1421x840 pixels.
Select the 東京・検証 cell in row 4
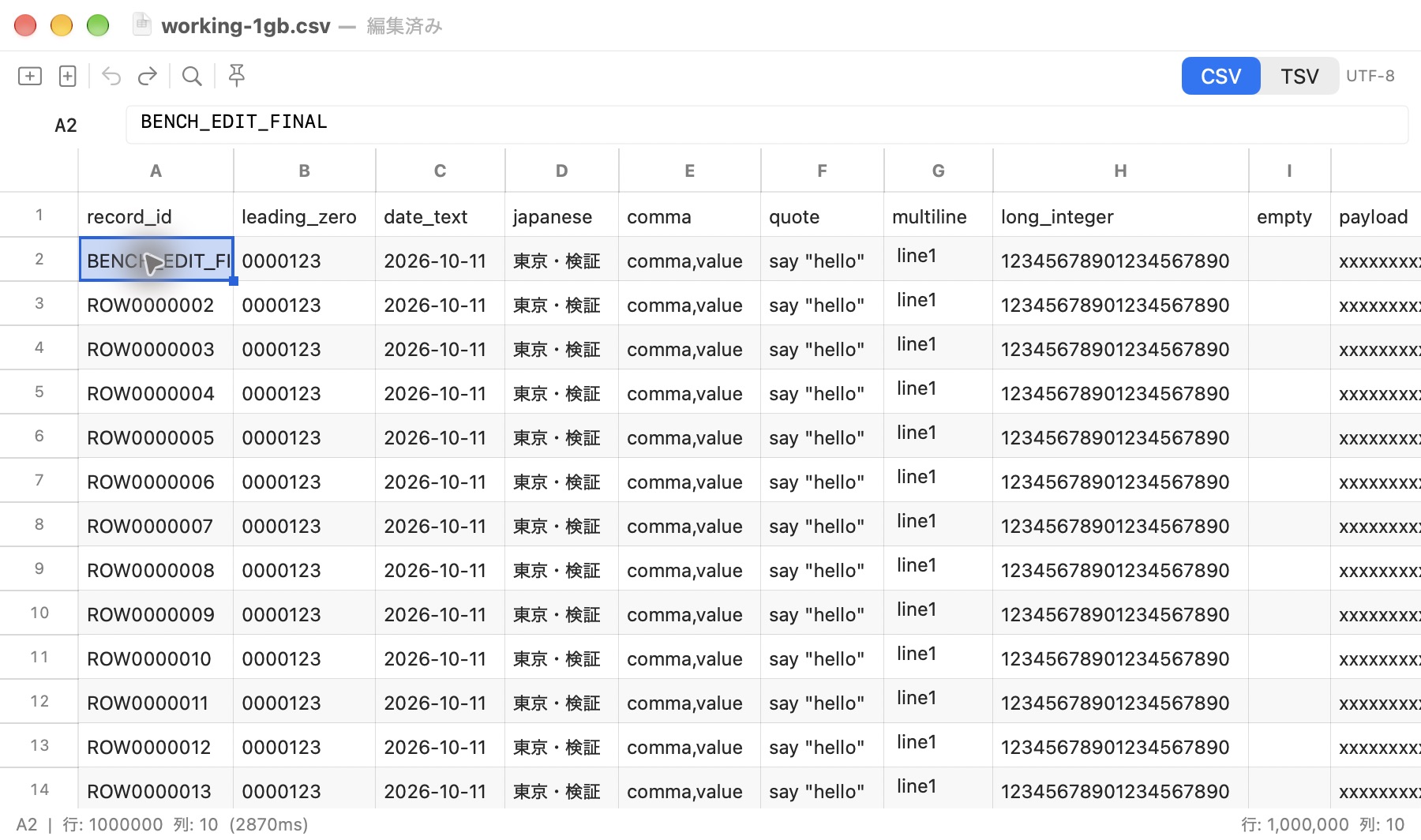561,349
